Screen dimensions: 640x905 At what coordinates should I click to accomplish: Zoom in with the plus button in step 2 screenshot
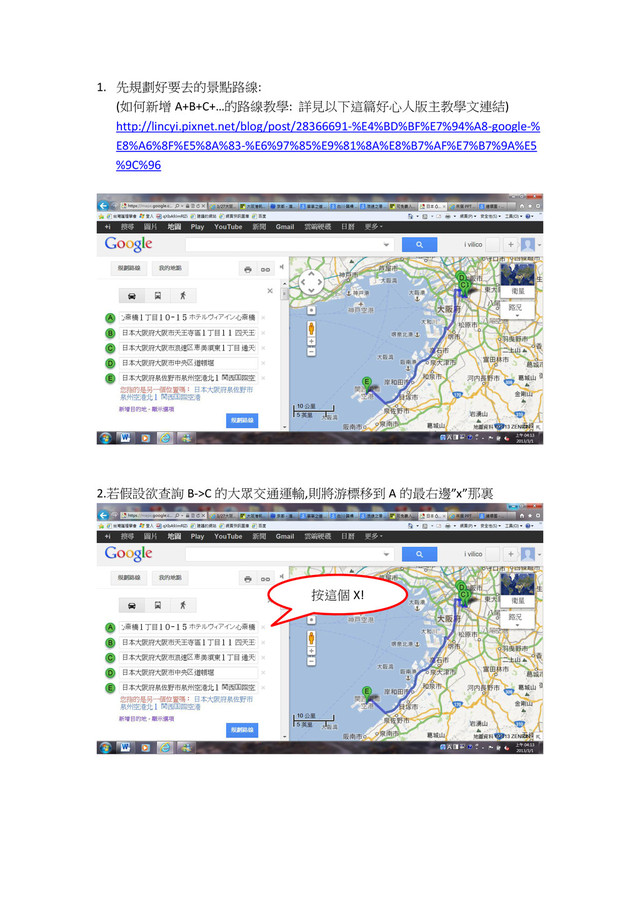coord(311,651)
